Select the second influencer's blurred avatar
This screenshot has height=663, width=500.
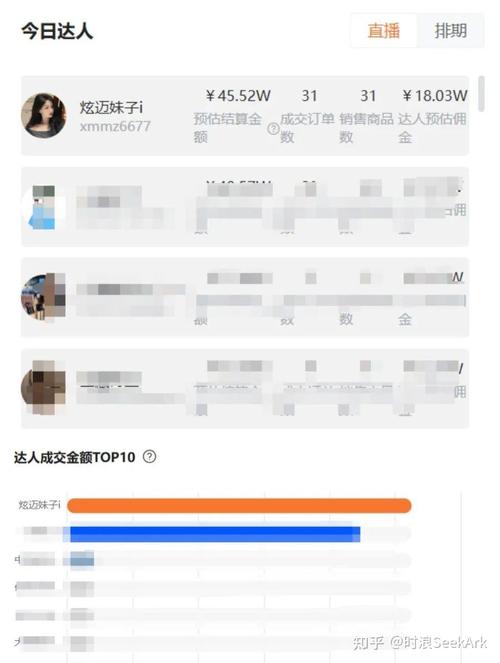44,207
